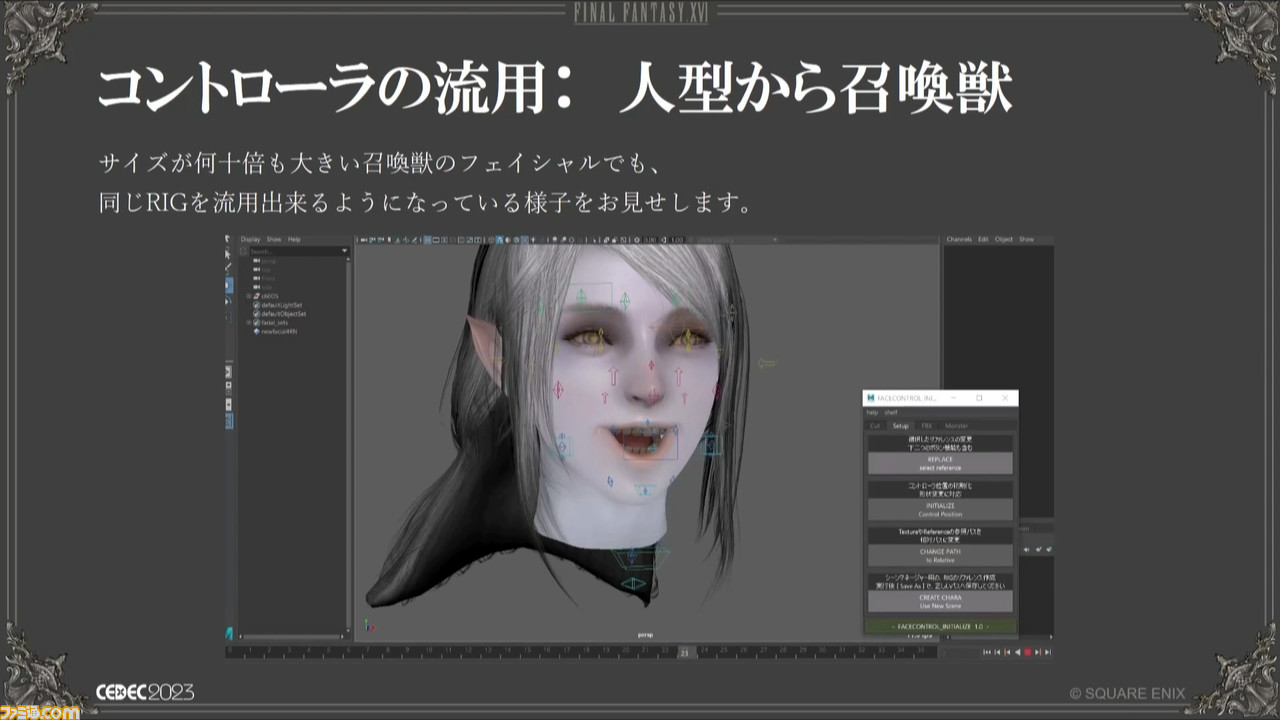Select newfacial4RN reference node in Outliner

pos(277,332)
